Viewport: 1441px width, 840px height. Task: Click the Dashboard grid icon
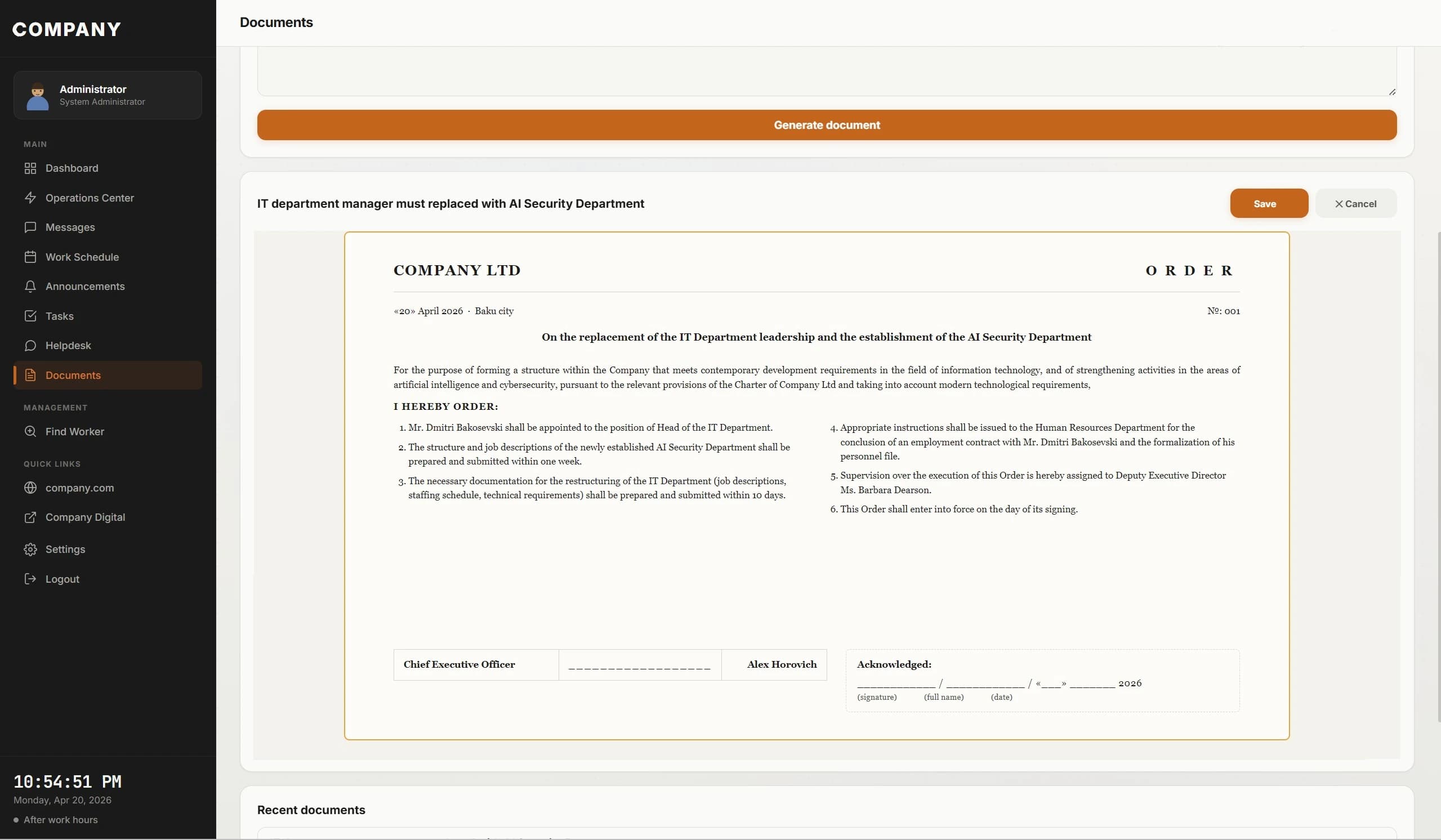click(30, 168)
